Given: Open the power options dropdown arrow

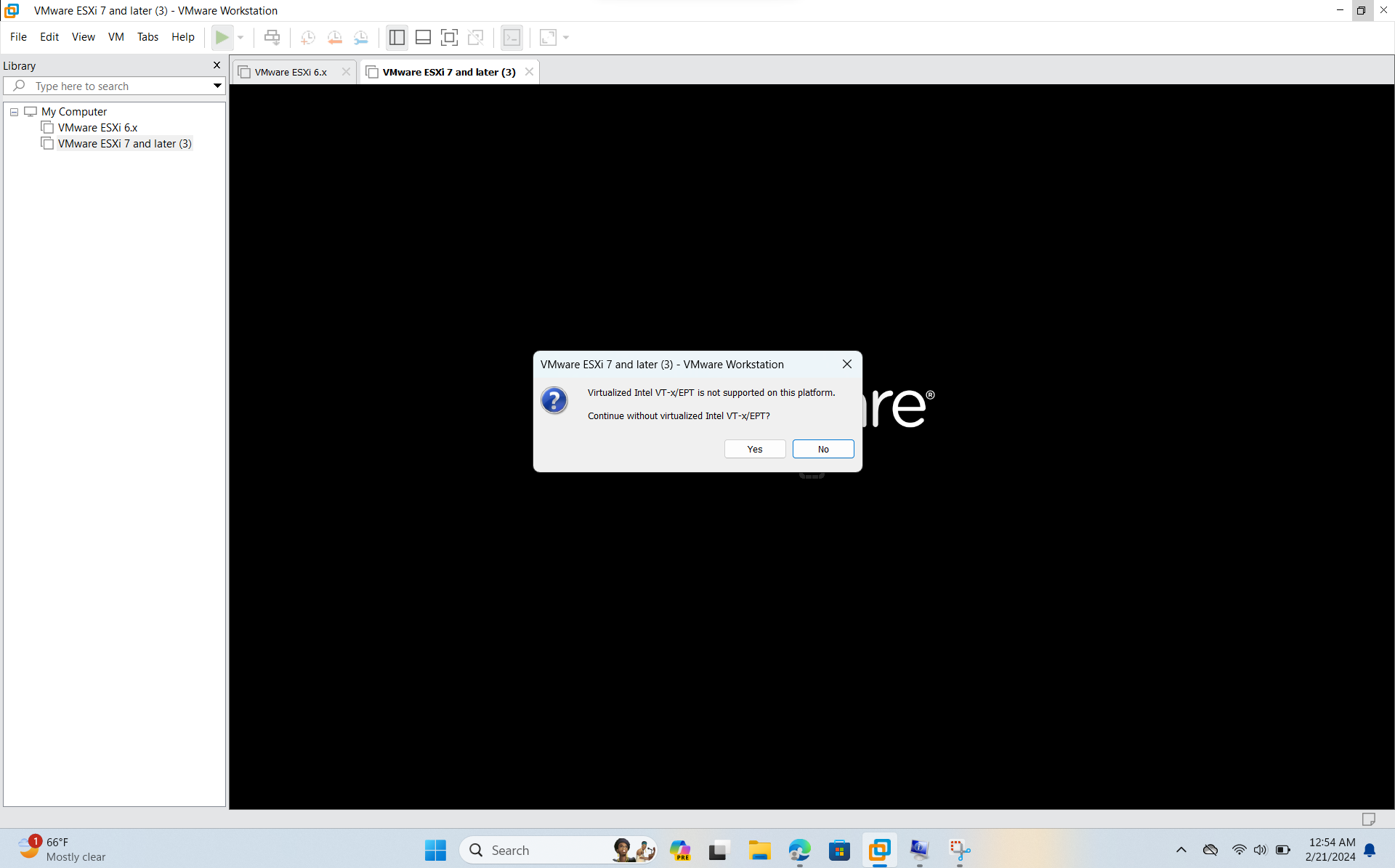Looking at the screenshot, I should point(240,37).
